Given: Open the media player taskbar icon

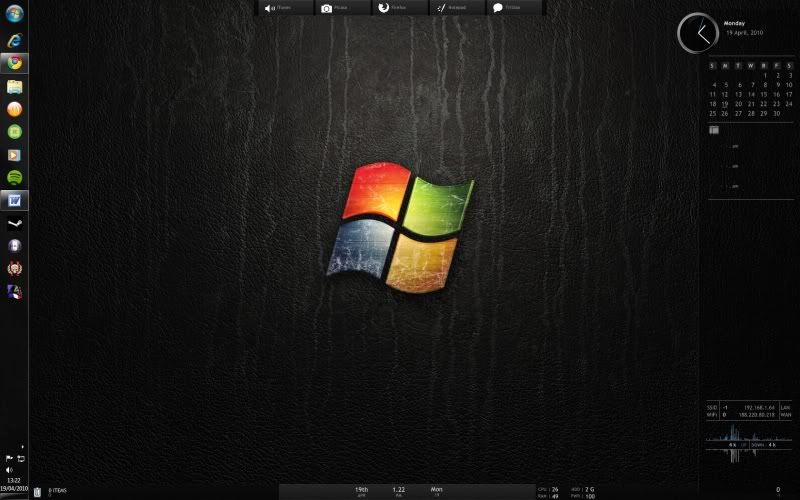Looking at the screenshot, I should pos(14,155).
